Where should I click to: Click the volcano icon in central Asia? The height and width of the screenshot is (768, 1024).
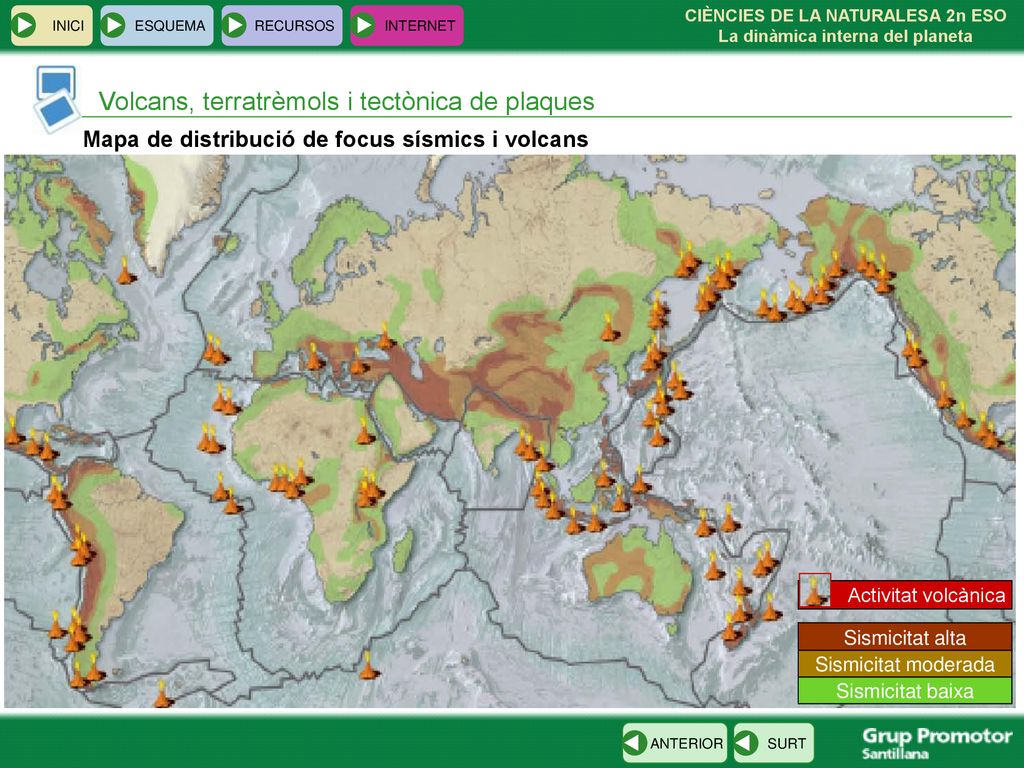click(x=609, y=328)
